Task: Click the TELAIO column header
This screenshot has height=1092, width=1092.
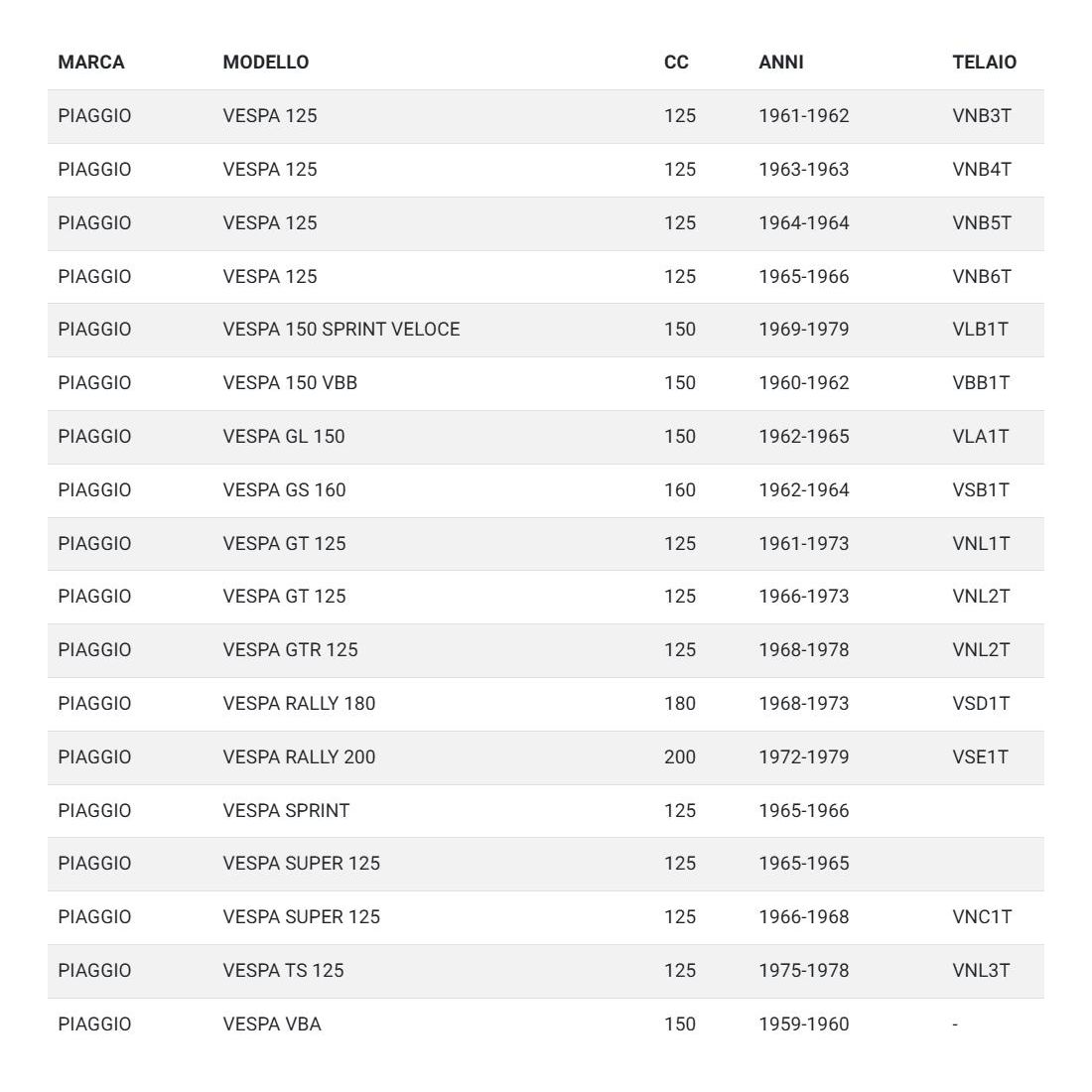Action: 984,63
